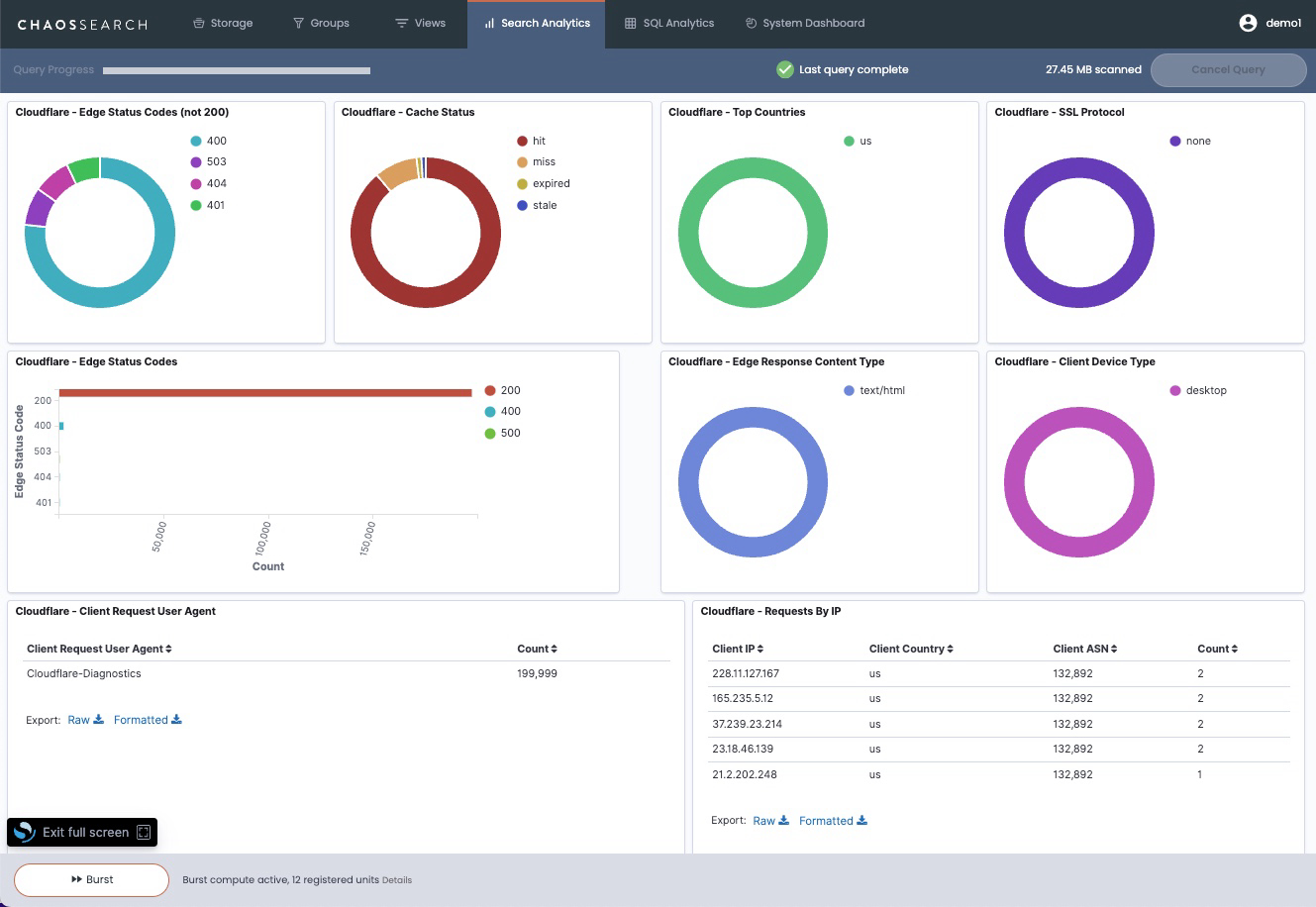The height and width of the screenshot is (907, 1316).
Task: Click the exit full screen square icon
Action: pos(144,832)
